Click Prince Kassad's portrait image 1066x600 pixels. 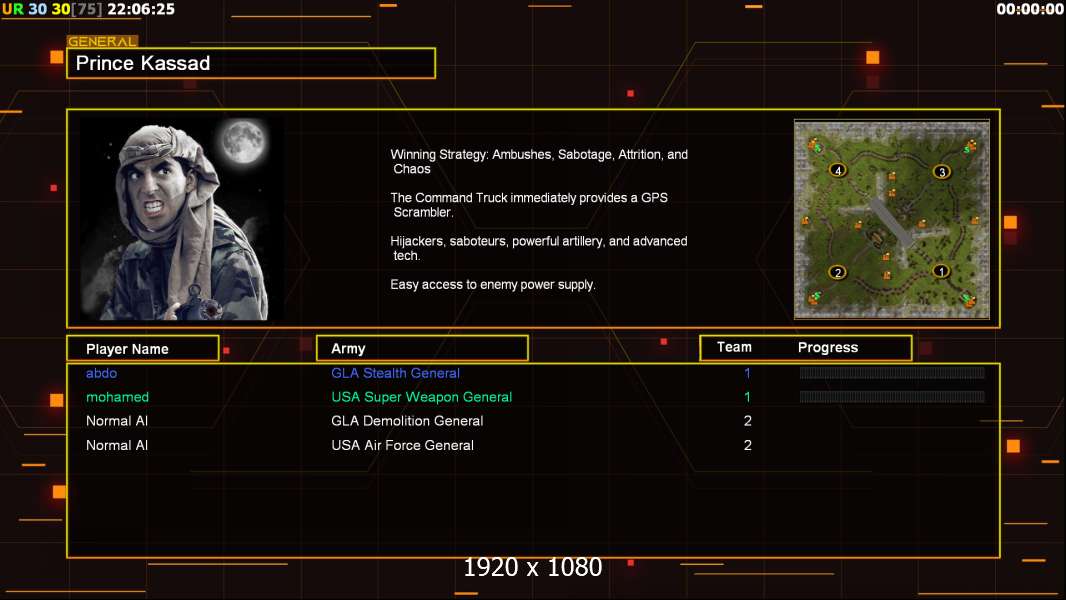coord(182,219)
